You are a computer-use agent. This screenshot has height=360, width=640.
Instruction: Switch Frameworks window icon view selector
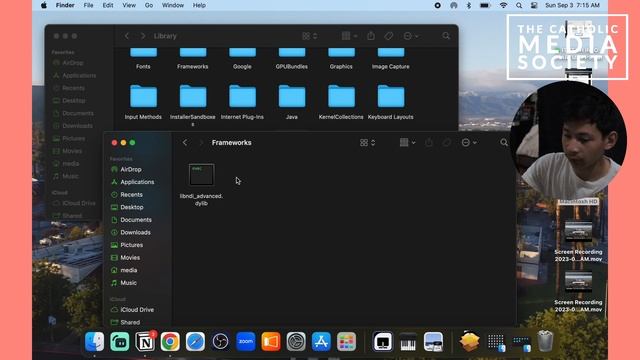point(367,142)
